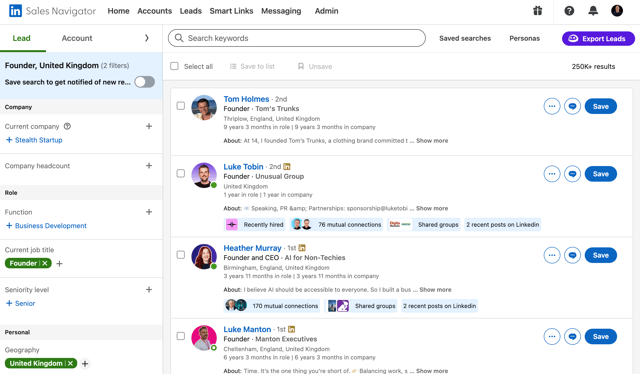The width and height of the screenshot is (640, 374).
Task: Add Stealth Startup company suggestion
Action: coord(34,140)
